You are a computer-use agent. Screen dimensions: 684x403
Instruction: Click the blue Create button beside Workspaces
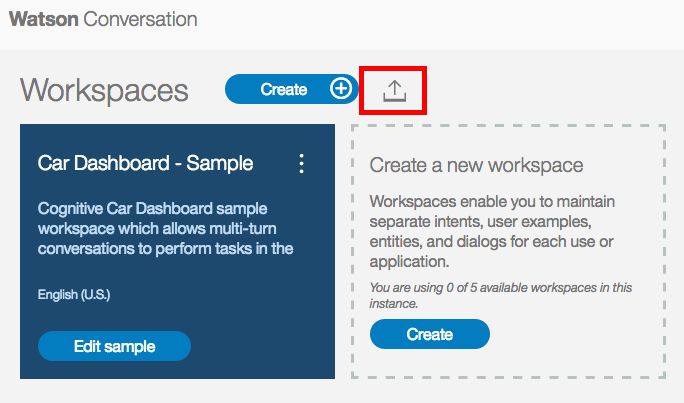click(291, 89)
